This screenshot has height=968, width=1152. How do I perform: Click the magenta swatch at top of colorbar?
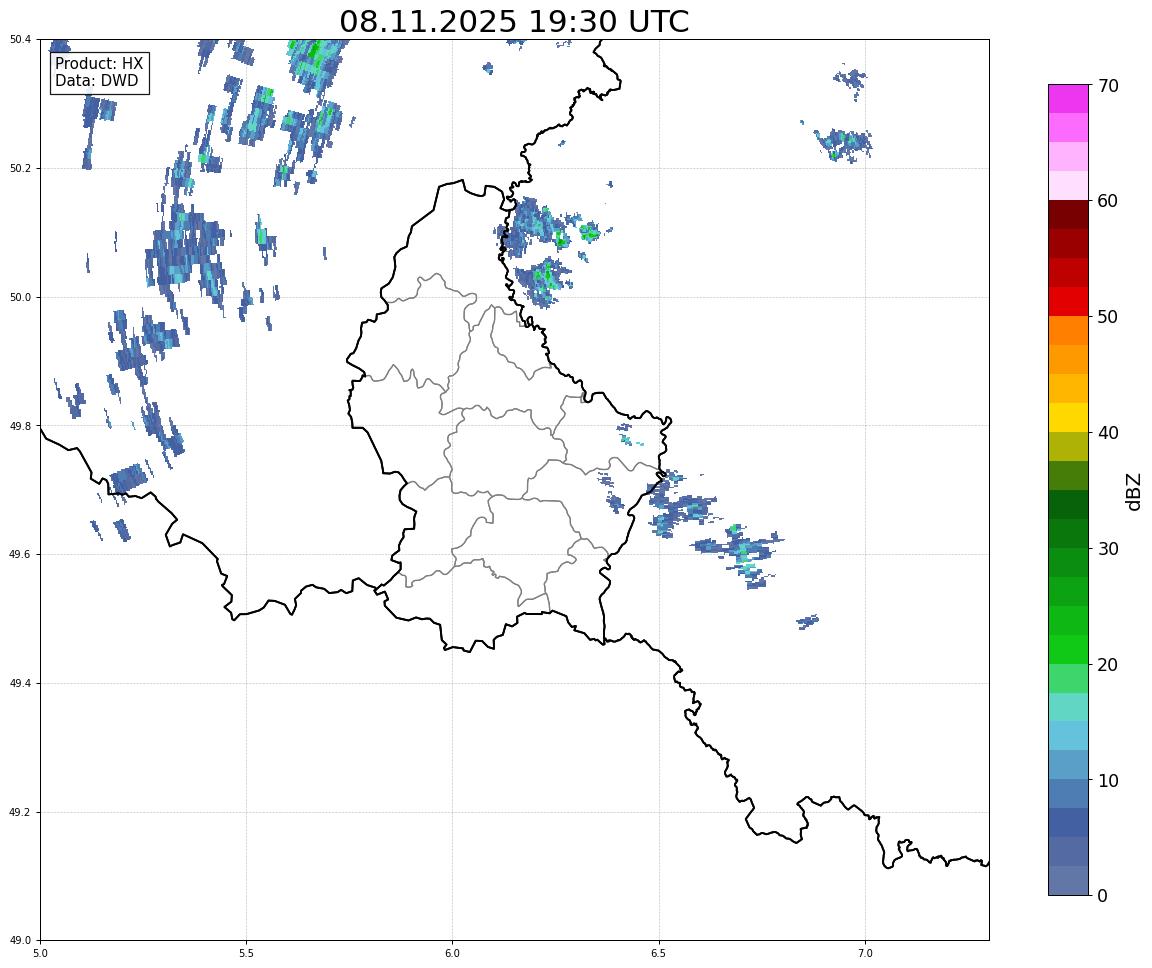(1068, 98)
